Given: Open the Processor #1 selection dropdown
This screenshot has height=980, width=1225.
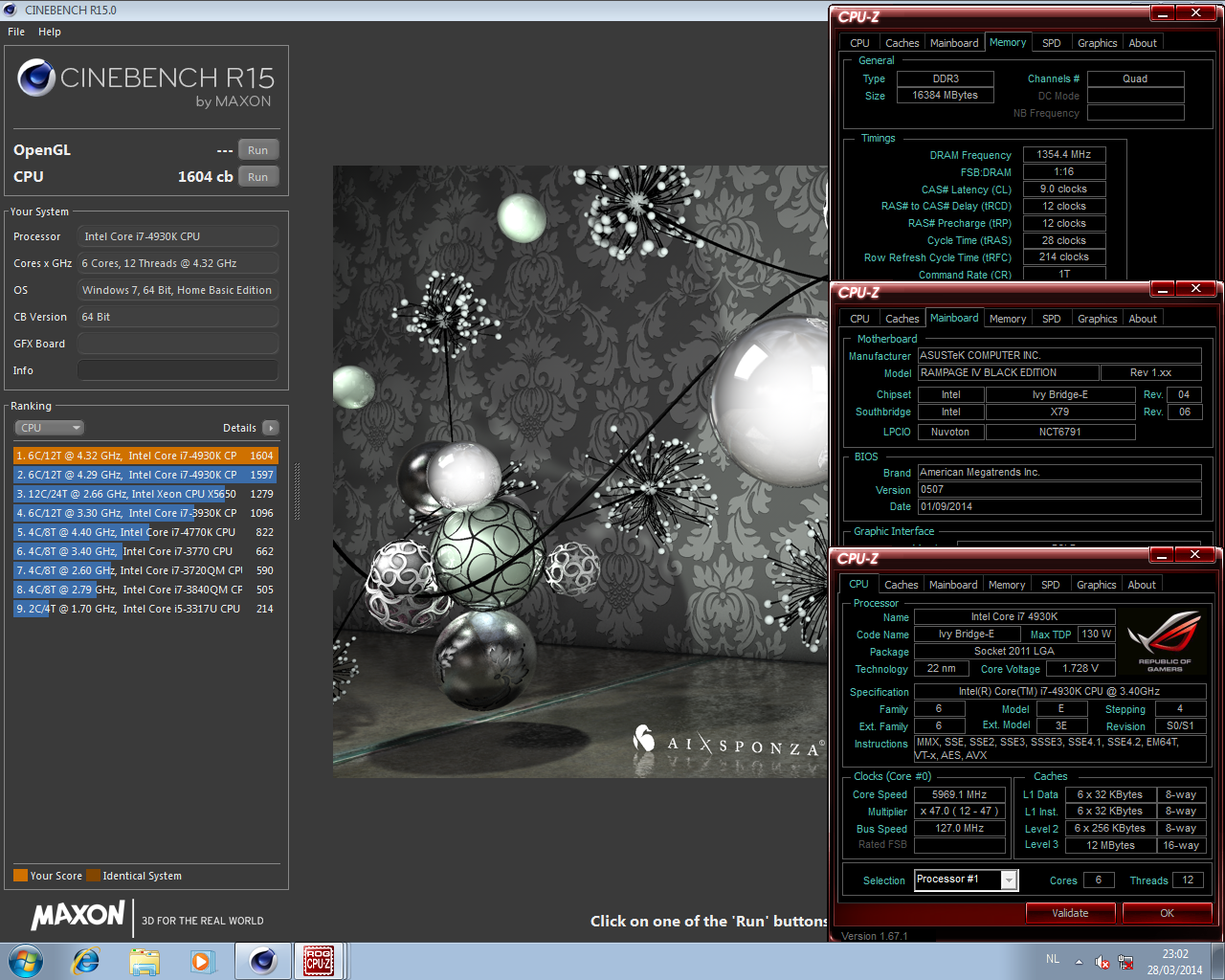Looking at the screenshot, I should pos(966,880).
